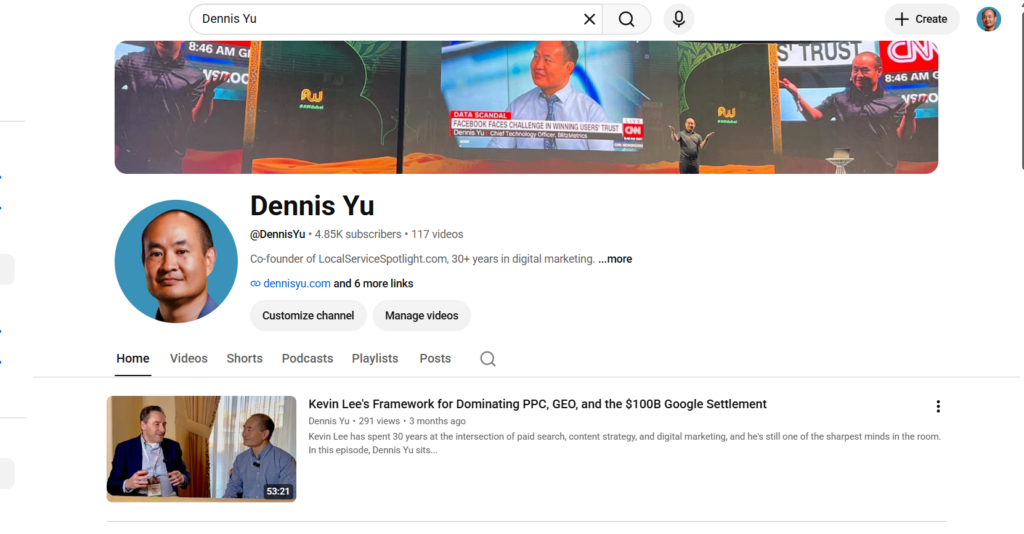
Task: Click inside the 'Dennis Yu' search field
Action: (385, 20)
